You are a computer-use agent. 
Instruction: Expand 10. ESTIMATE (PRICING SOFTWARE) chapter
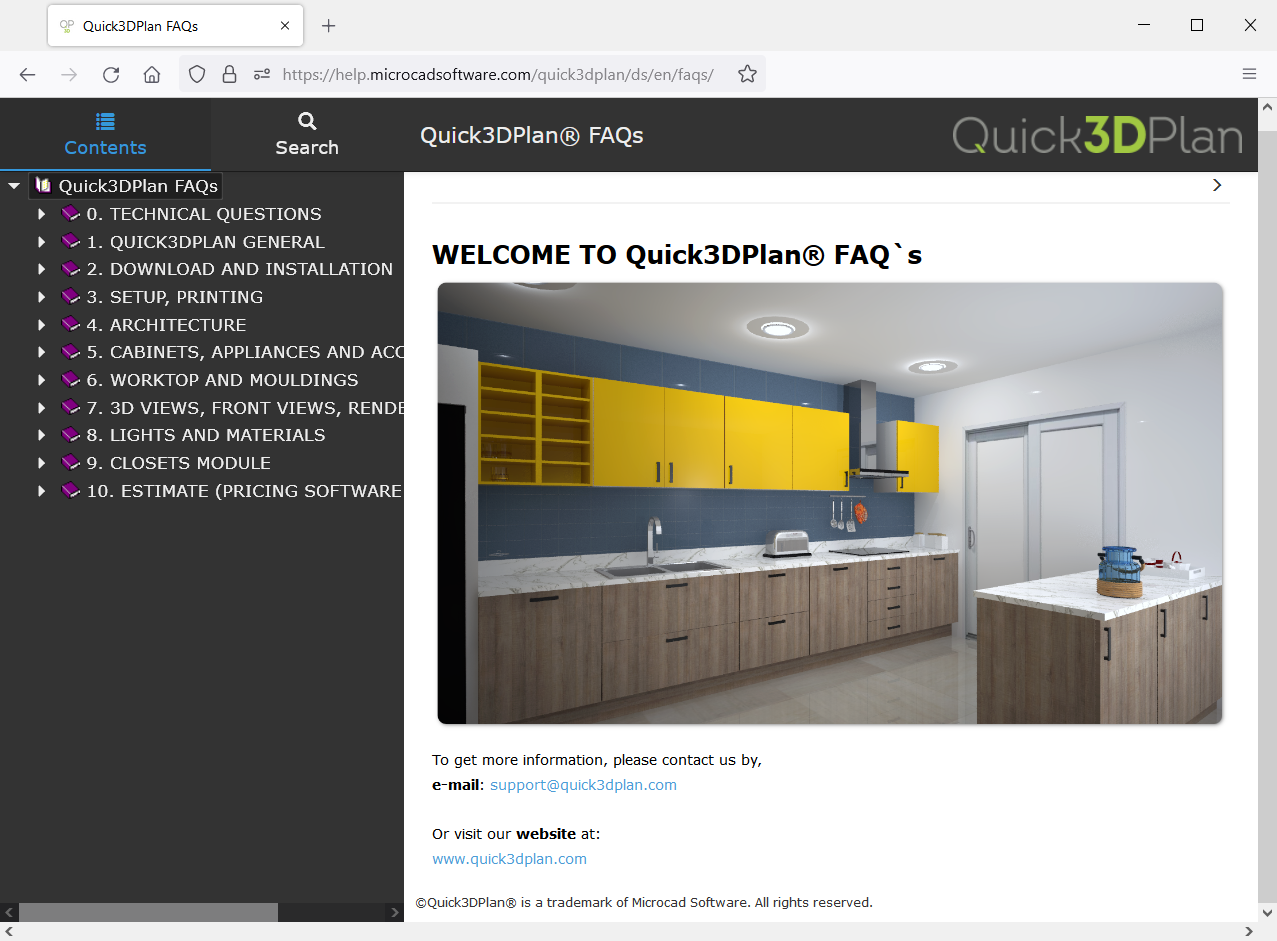(x=41, y=490)
